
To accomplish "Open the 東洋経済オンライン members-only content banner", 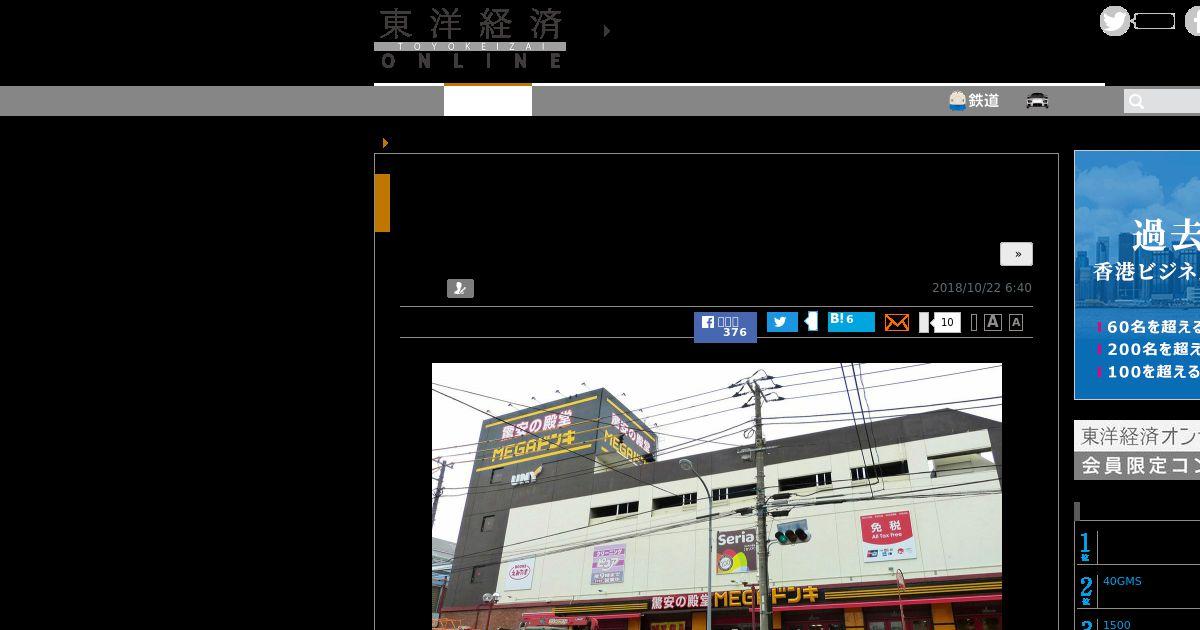I will (1137, 449).
